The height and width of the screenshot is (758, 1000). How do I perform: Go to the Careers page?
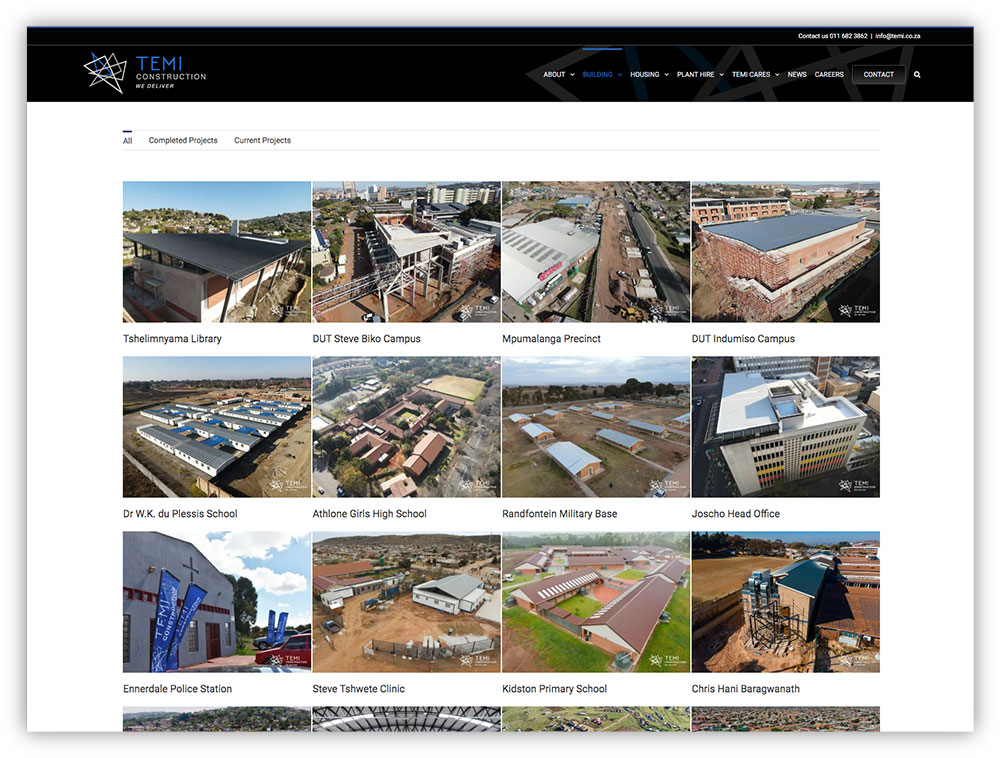coord(829,74)
